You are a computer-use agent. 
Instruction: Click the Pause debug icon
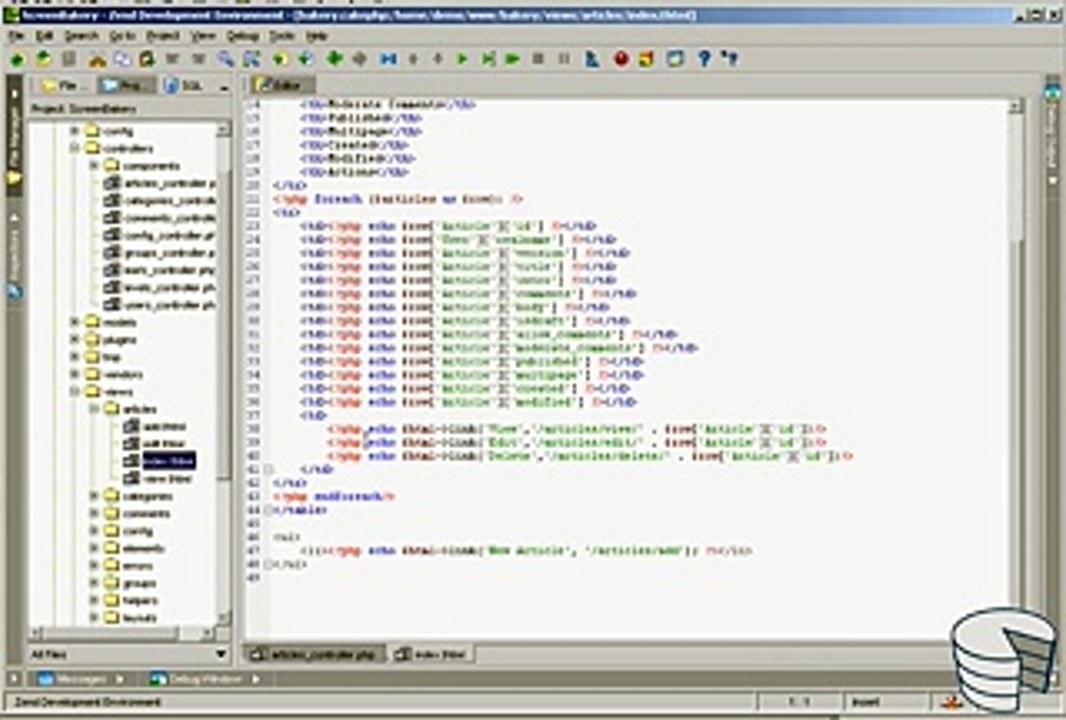(564, 59)
